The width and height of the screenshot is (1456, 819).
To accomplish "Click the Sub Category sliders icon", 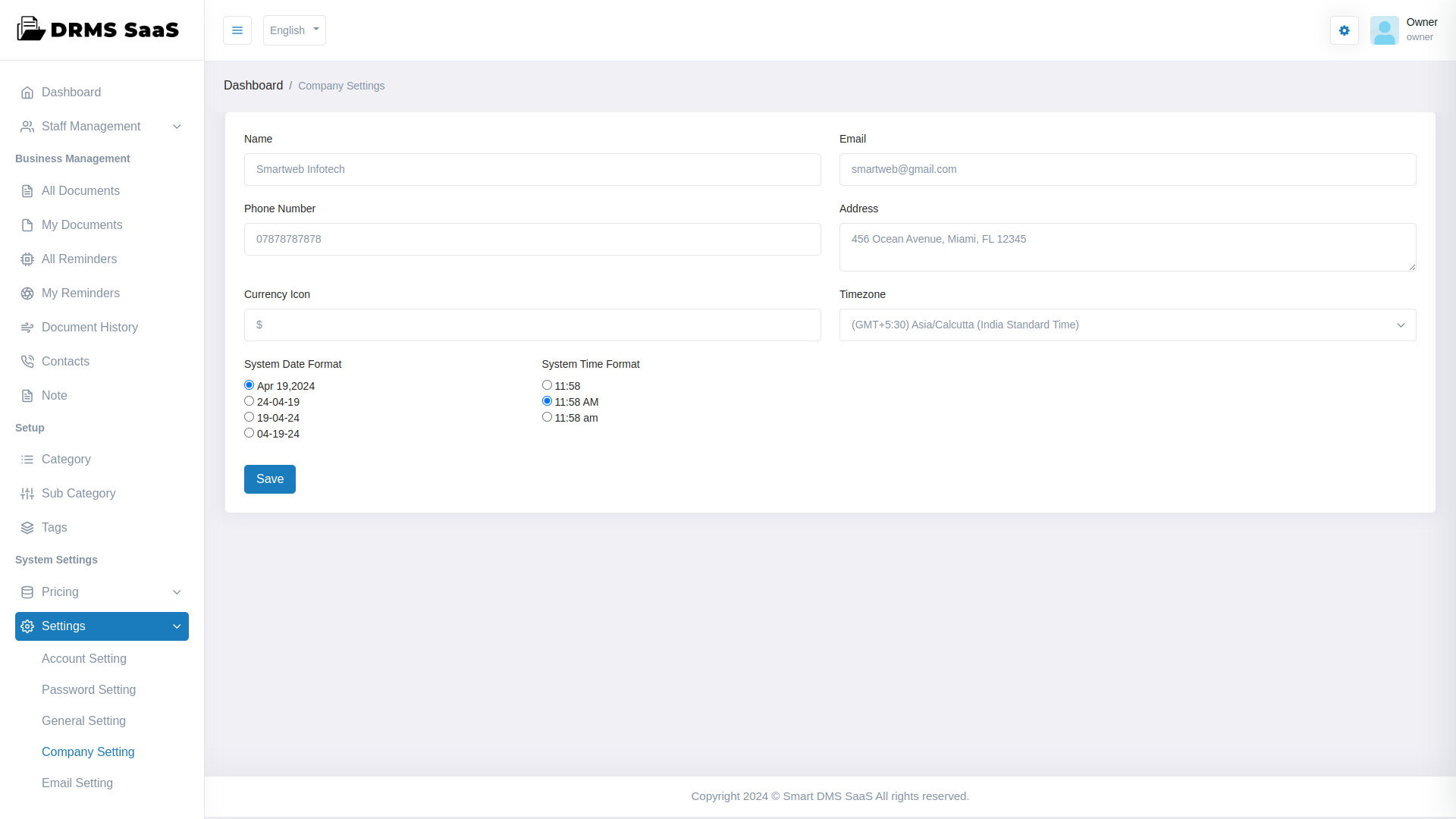I will 27,494.
